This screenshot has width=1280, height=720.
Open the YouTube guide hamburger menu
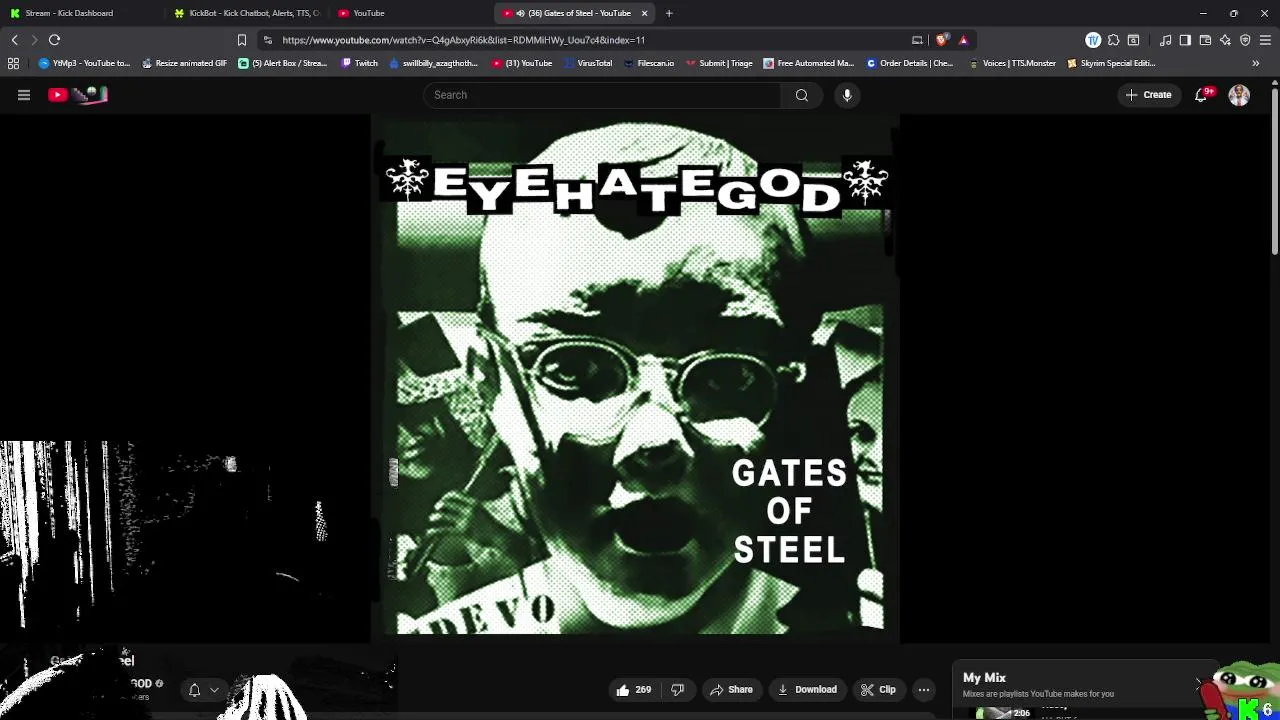(24, 95)
